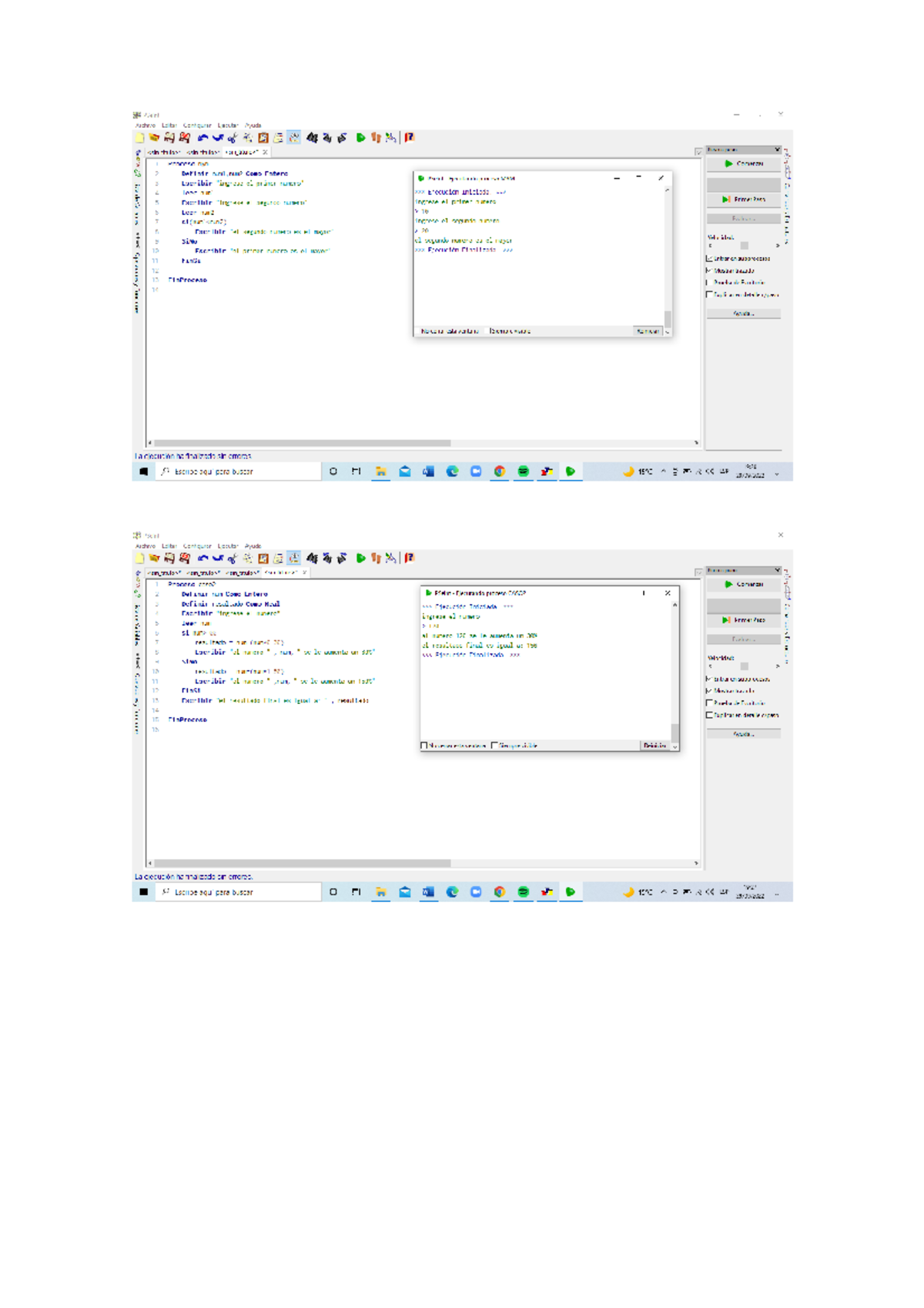Open the tab list dropdown beside the lower editor tabs

(x=698, y=572)
